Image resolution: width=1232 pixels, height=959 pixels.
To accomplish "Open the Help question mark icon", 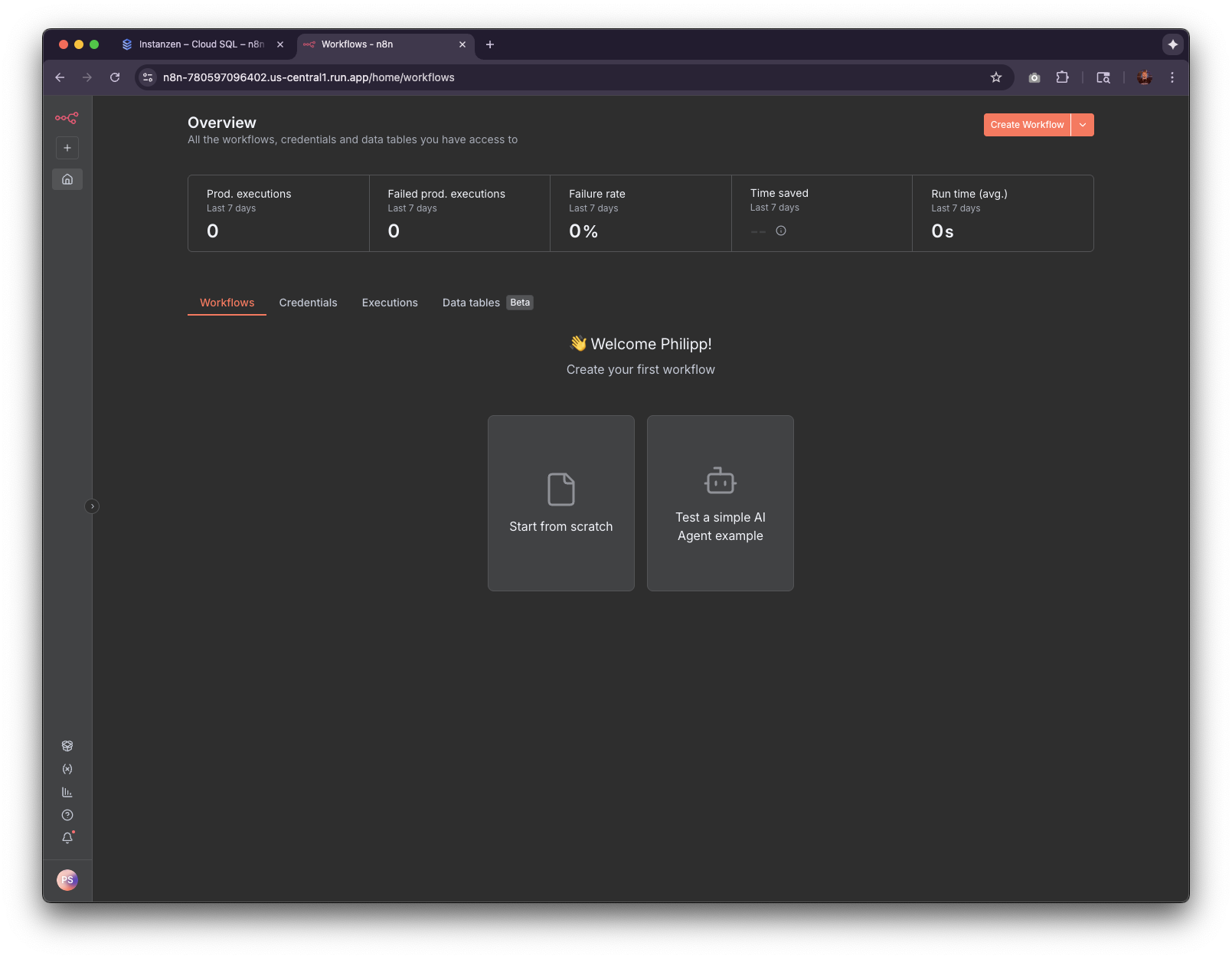I will [67, 815].
